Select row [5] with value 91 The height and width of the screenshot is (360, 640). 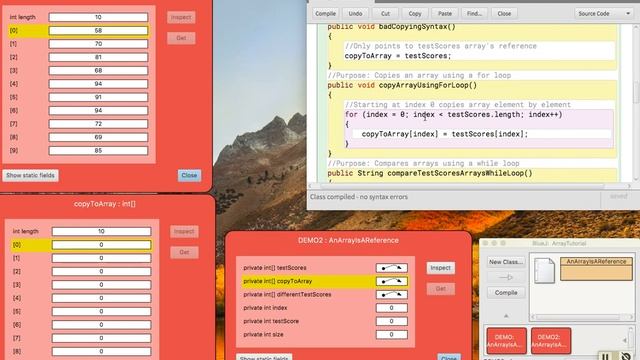(78, 97)
